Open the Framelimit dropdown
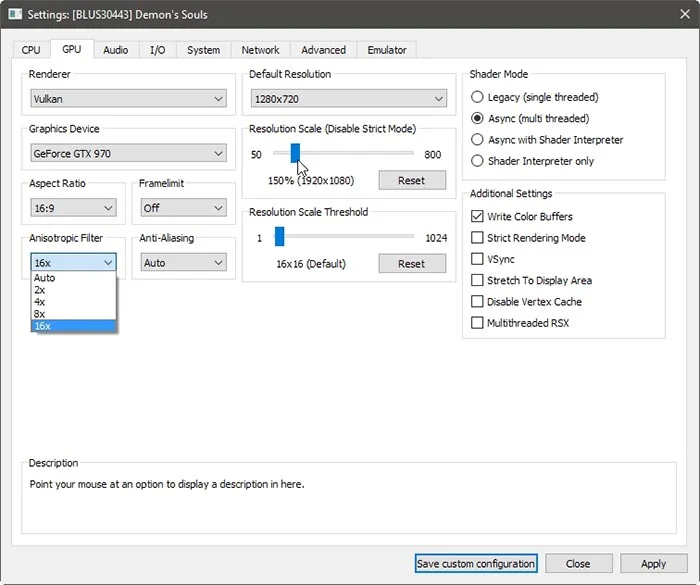This screenshot has width=700, height=585. pyautogui.click(x=184, y=208)
